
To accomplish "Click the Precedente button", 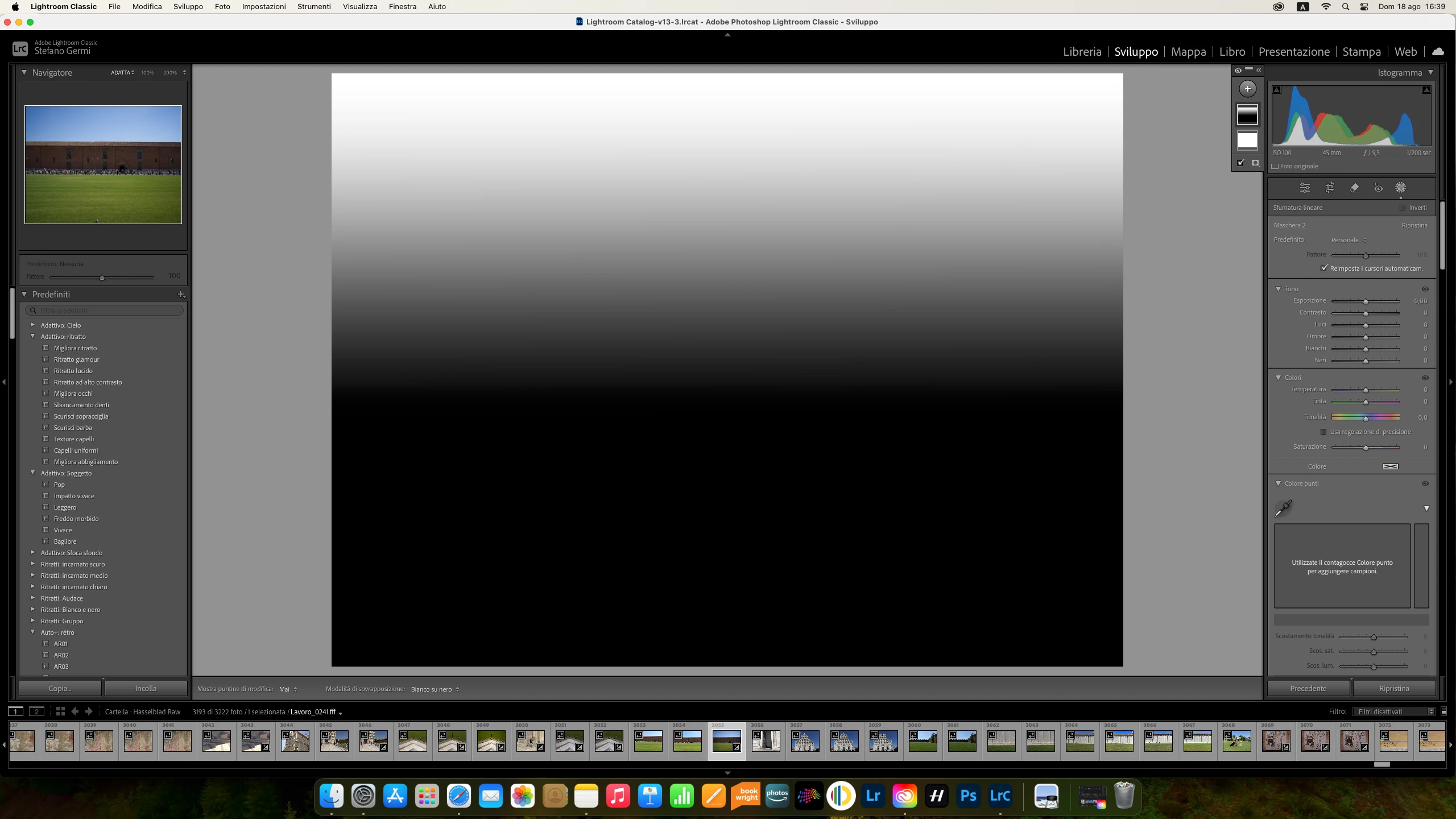I will pyautogui.click(x=1308, y=688).
